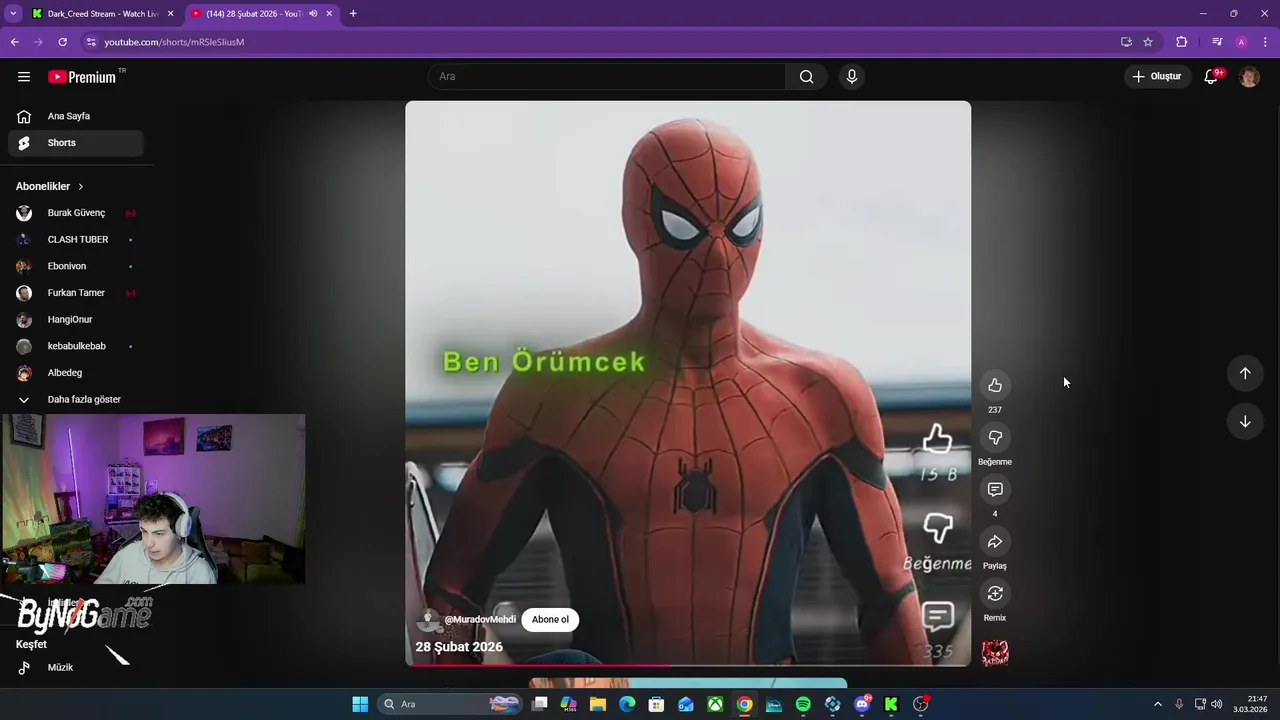Subscribe with the Abone ol button
Image resolution: width=1280 pixels, height=720 pixels.
click(x=550, y=619)
